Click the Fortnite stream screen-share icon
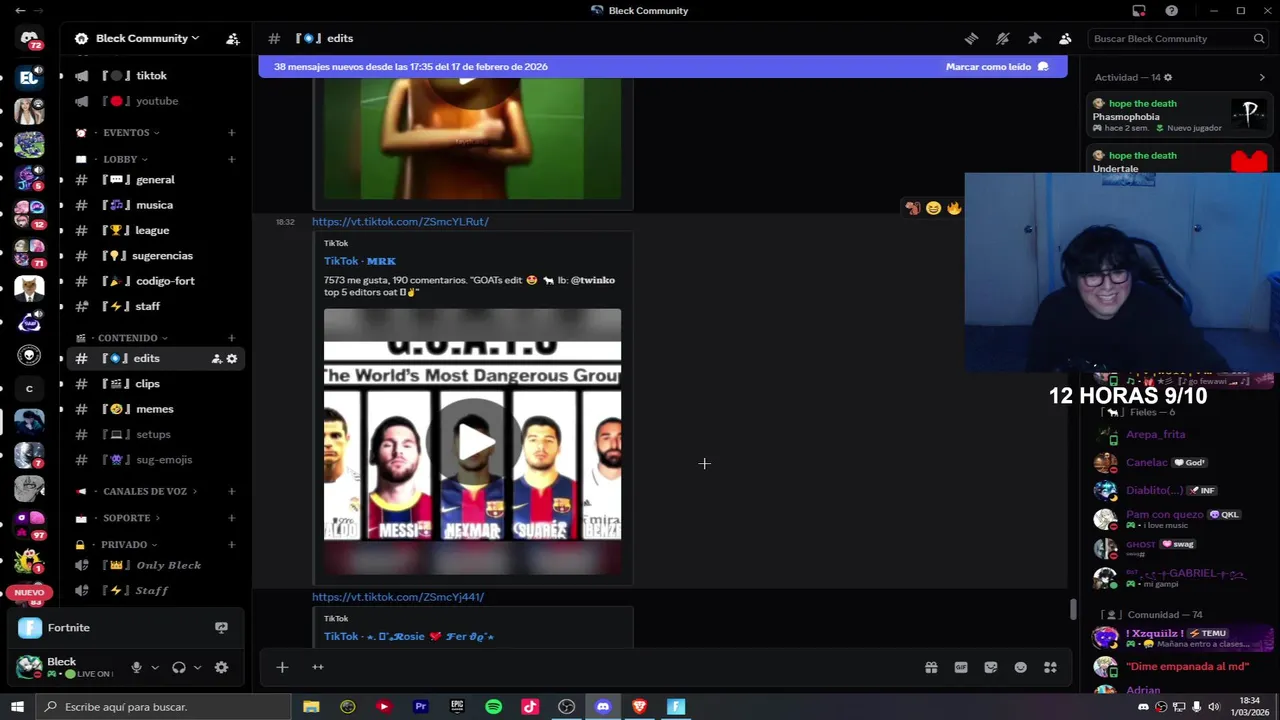Image resolution: width=1280 pixels, height=720 pixels. point(222,628)
